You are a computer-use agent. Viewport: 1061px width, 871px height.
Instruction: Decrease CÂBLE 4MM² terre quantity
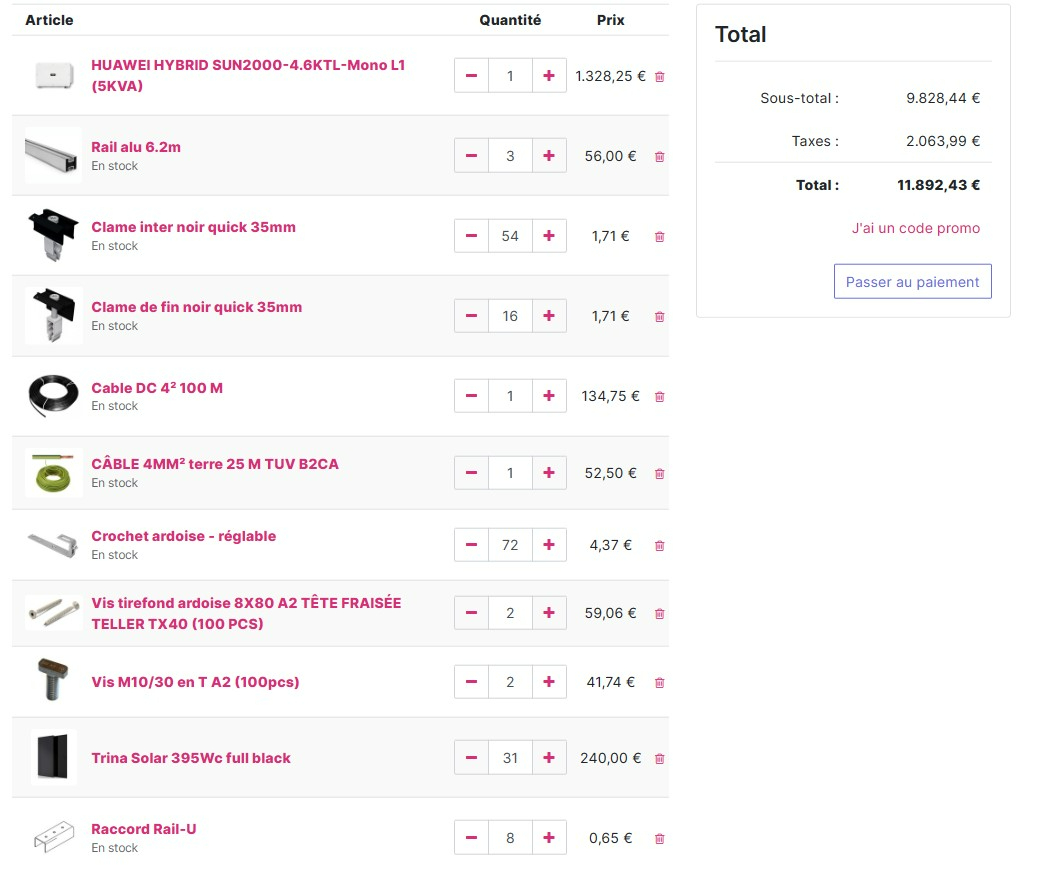click(472, 473)
